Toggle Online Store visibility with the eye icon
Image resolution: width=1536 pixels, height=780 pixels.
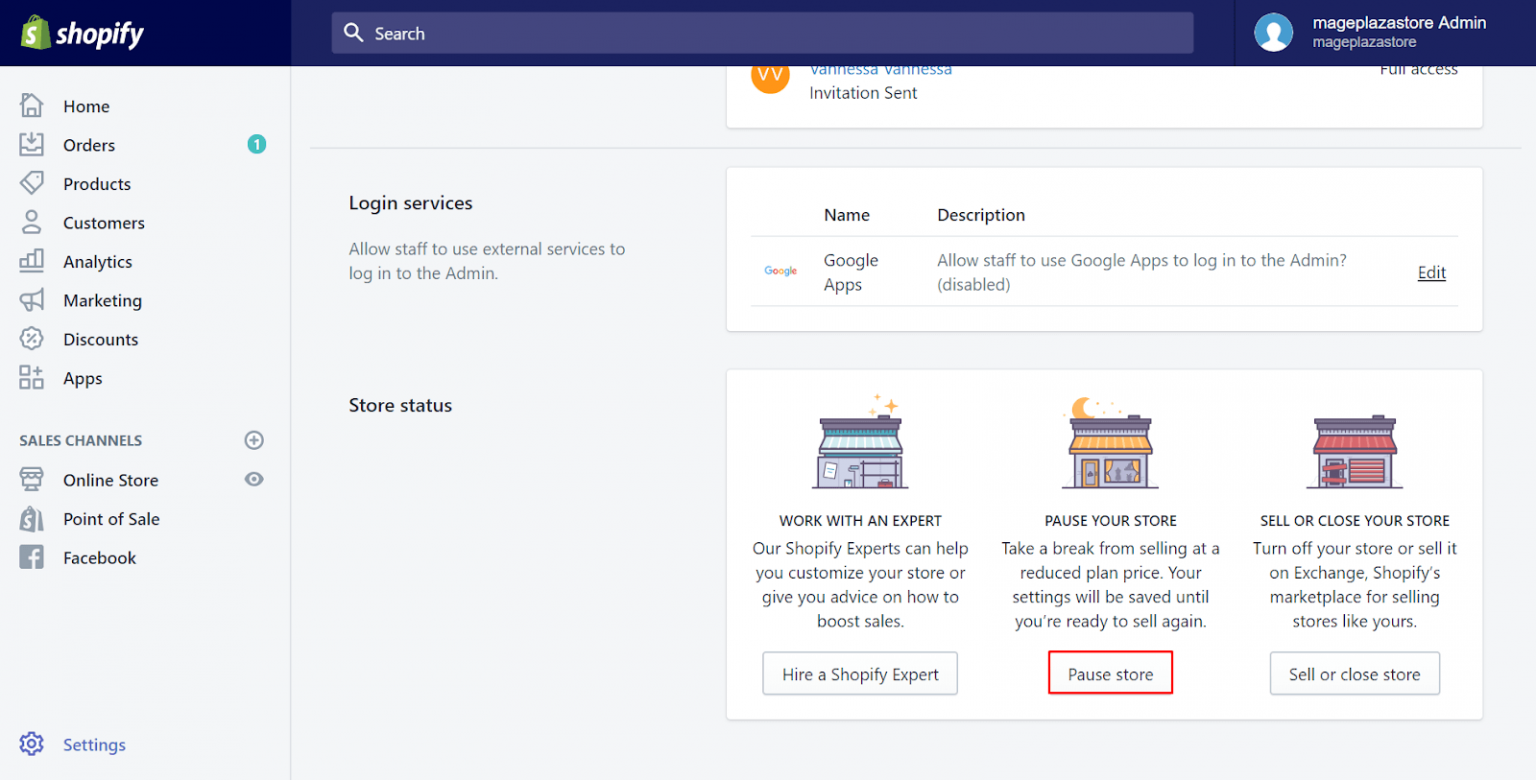[254, 480]
